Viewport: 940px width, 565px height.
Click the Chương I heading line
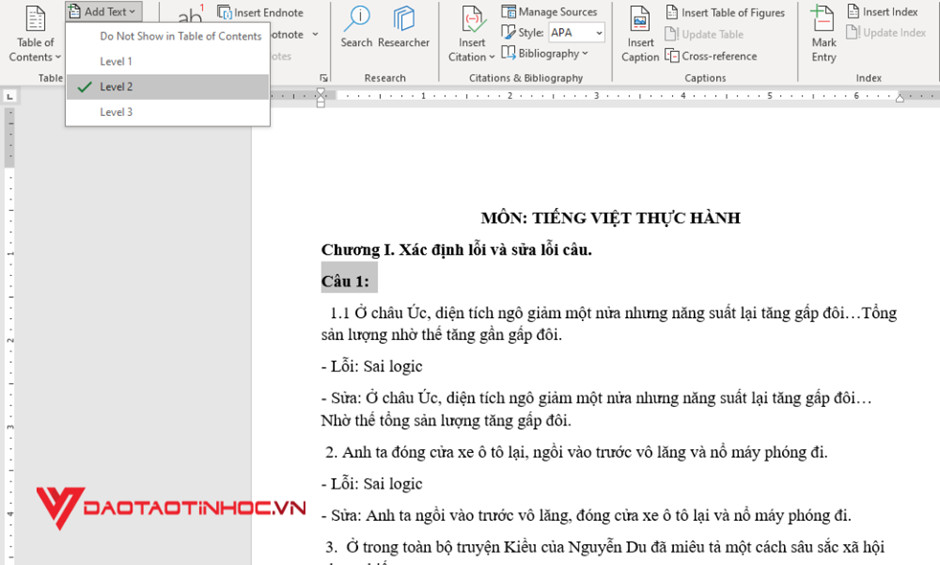tap(456, 250)
